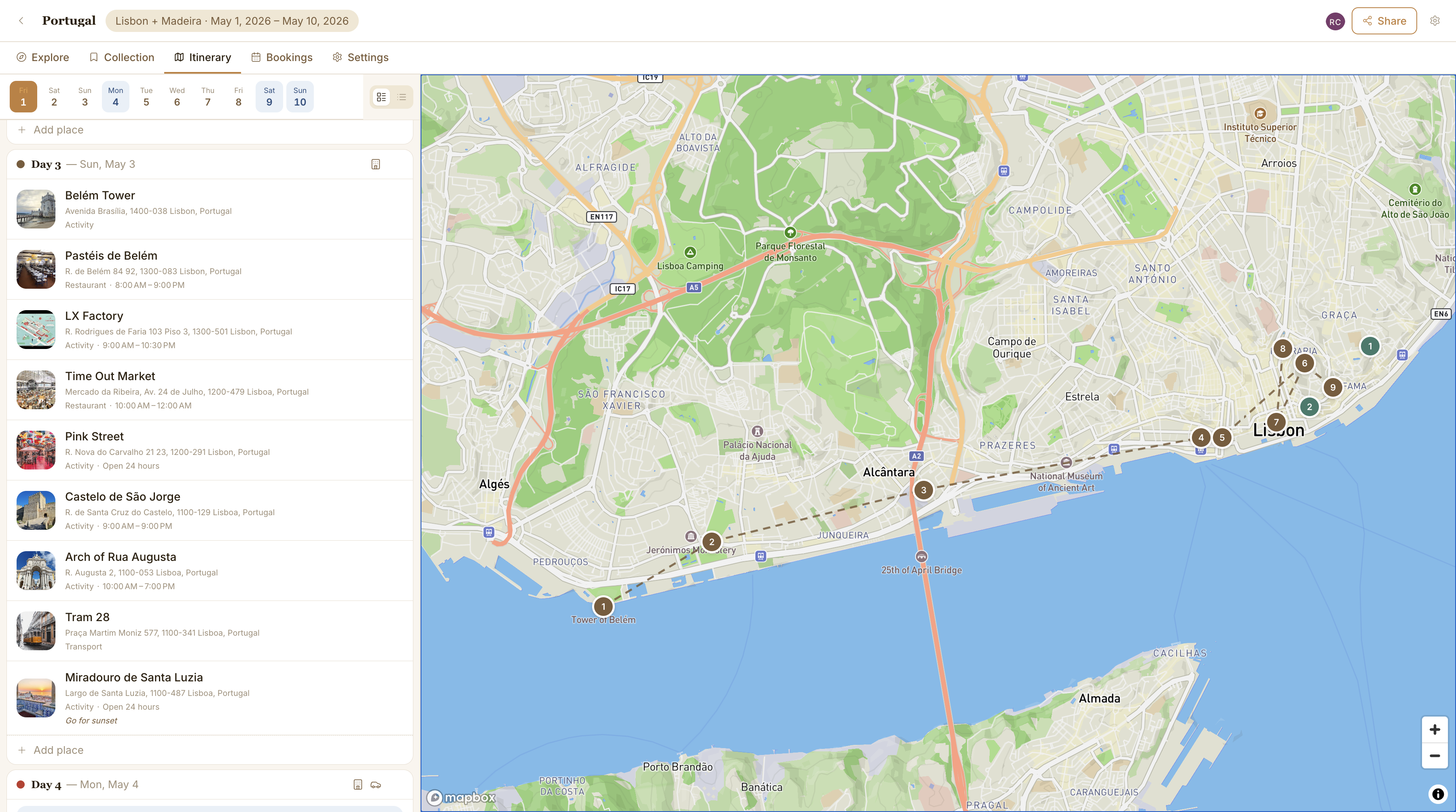Click the Bookings calendar icon

(256, 57)
